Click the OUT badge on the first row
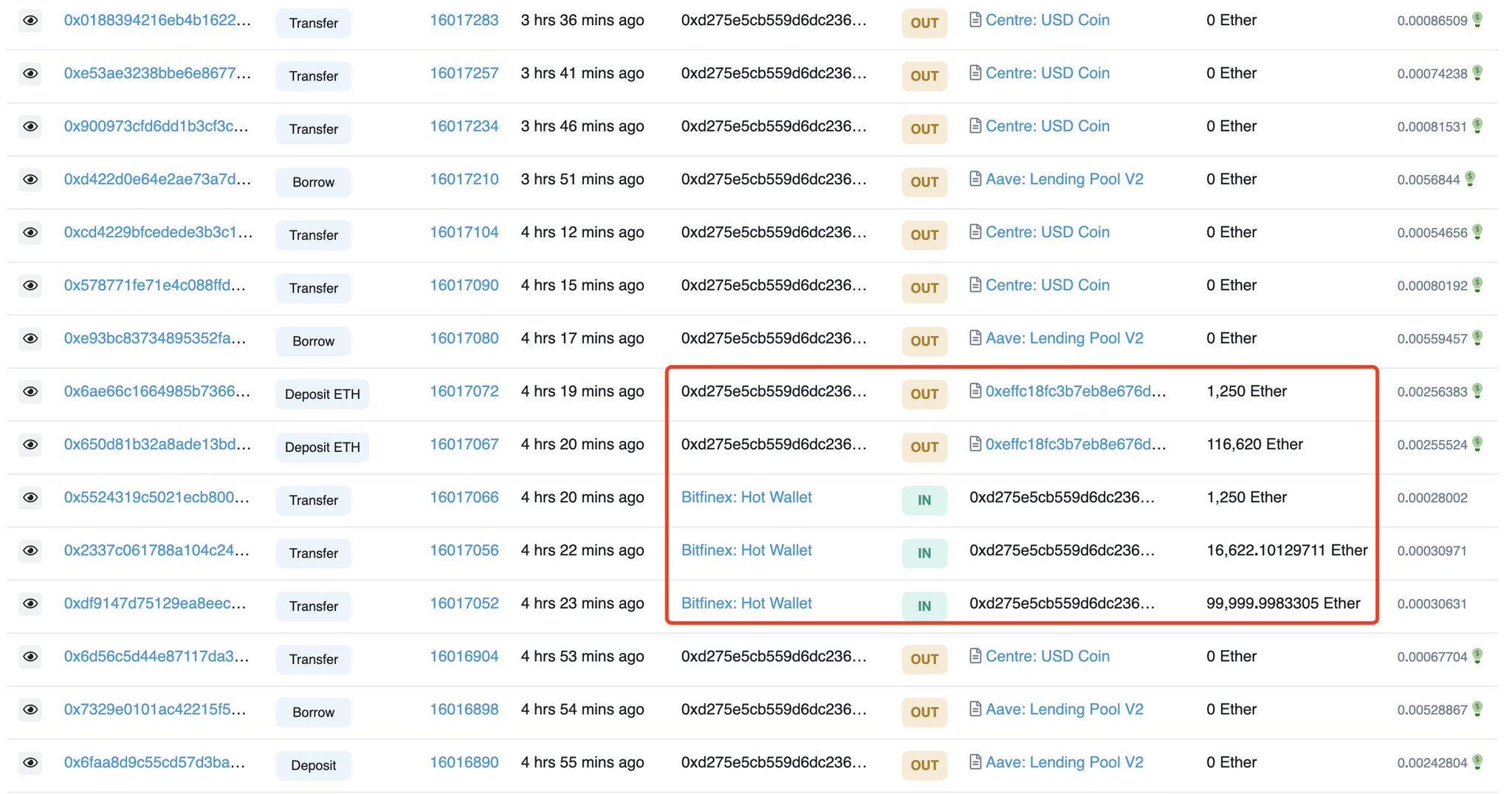 (924, 23)
